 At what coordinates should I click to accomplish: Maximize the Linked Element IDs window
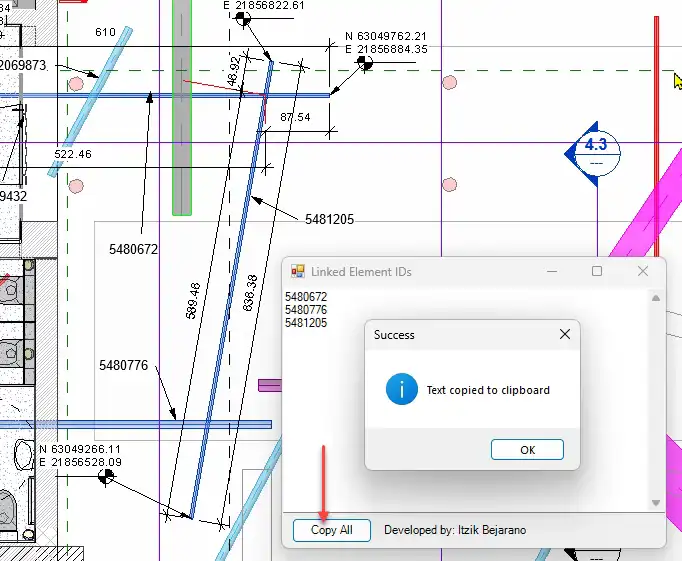597,271
